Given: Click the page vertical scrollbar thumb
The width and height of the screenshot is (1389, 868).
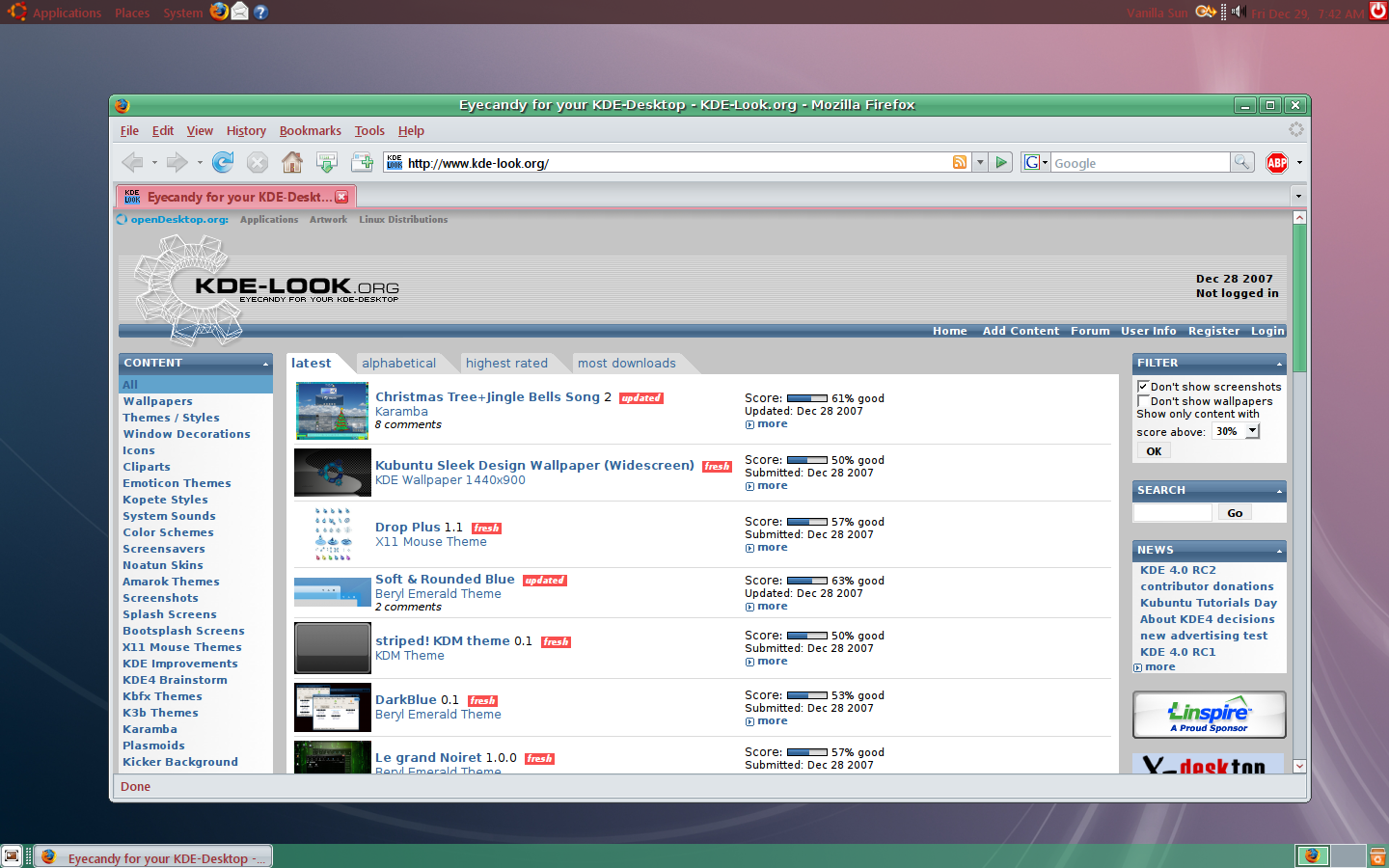Looking at the screenshot, I should (x=1299, y=298).
